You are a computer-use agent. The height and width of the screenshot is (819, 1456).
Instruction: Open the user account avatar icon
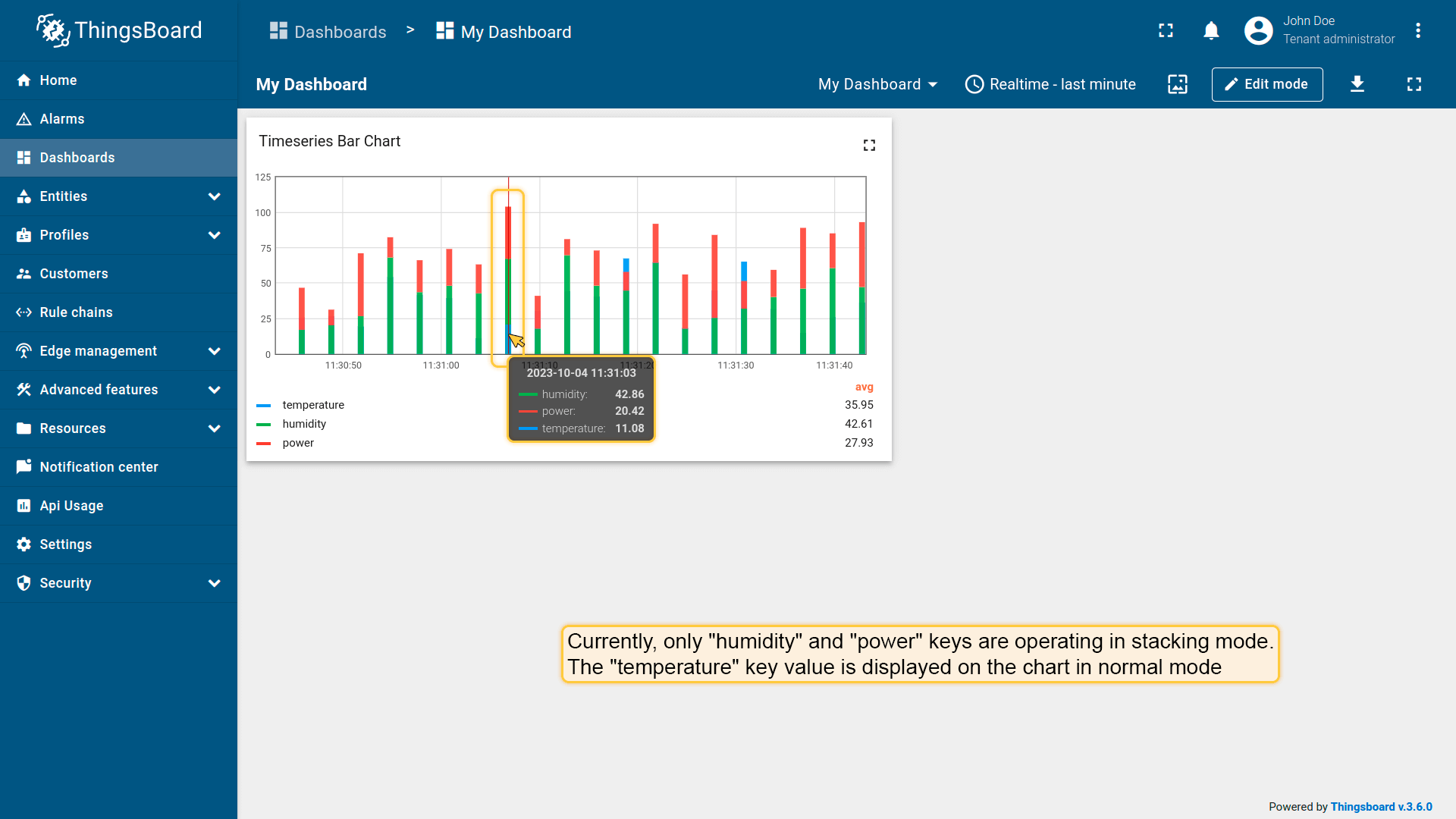1258,31
